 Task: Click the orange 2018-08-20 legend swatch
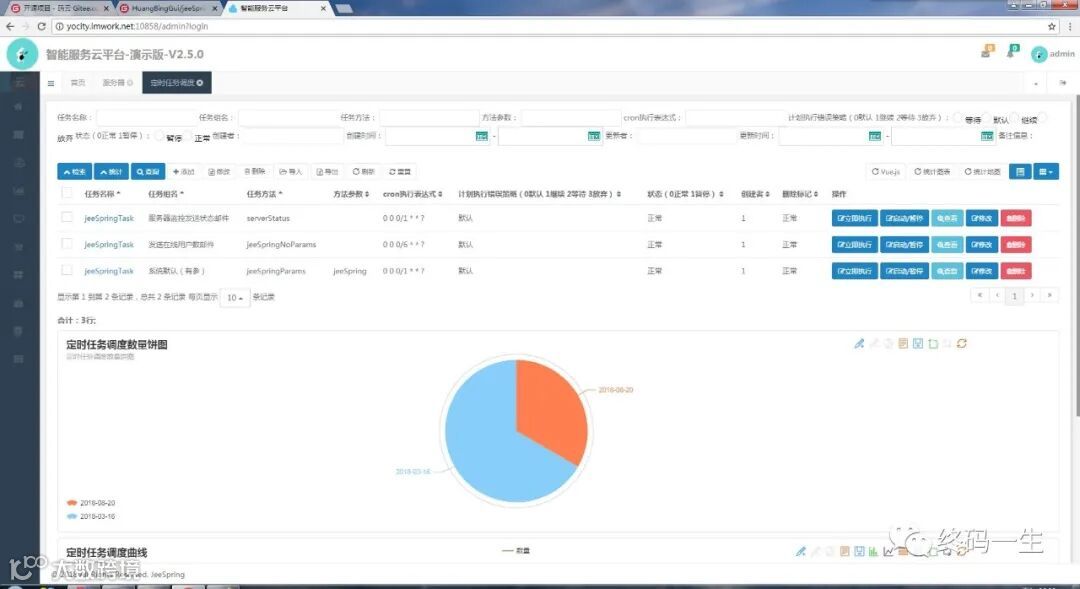pyautogui.click(x=72, y=503)
